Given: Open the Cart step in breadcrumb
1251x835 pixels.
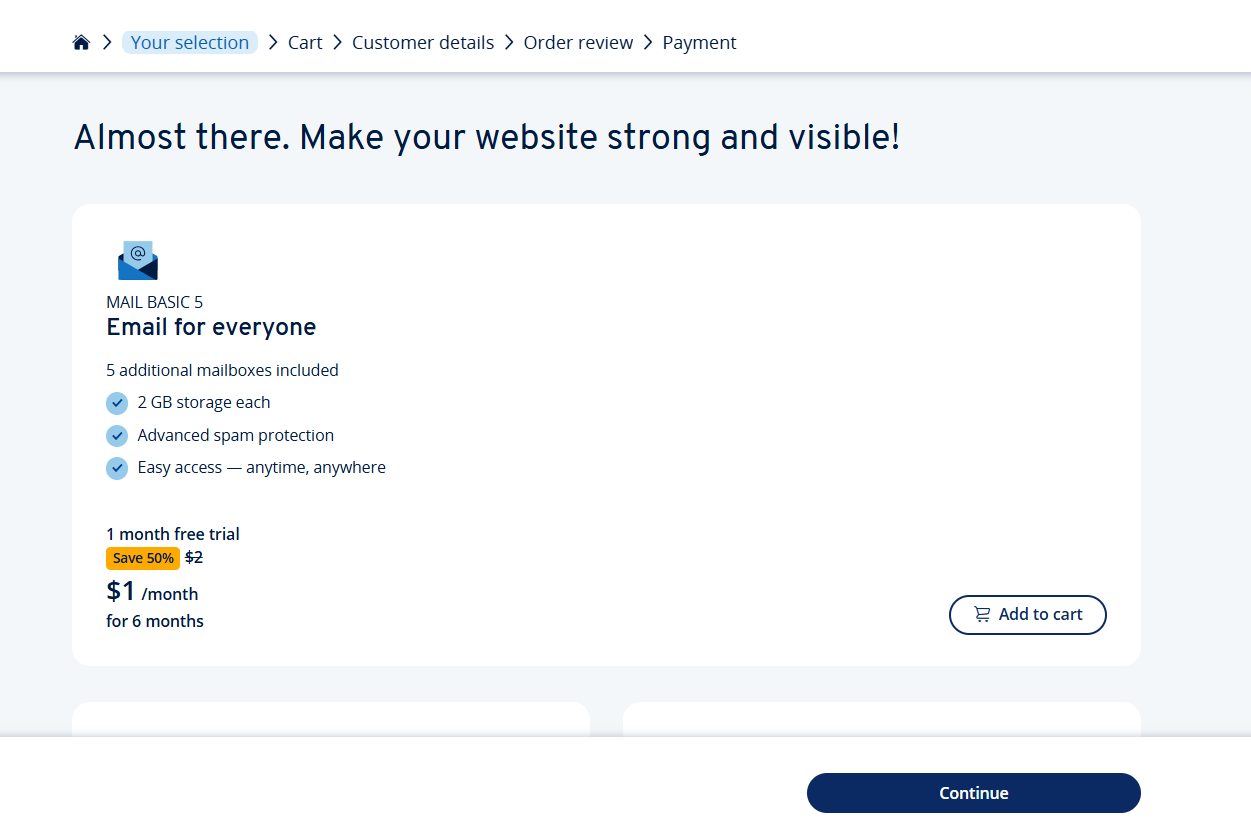Looking at the screenshot, I should click(305, 42).
